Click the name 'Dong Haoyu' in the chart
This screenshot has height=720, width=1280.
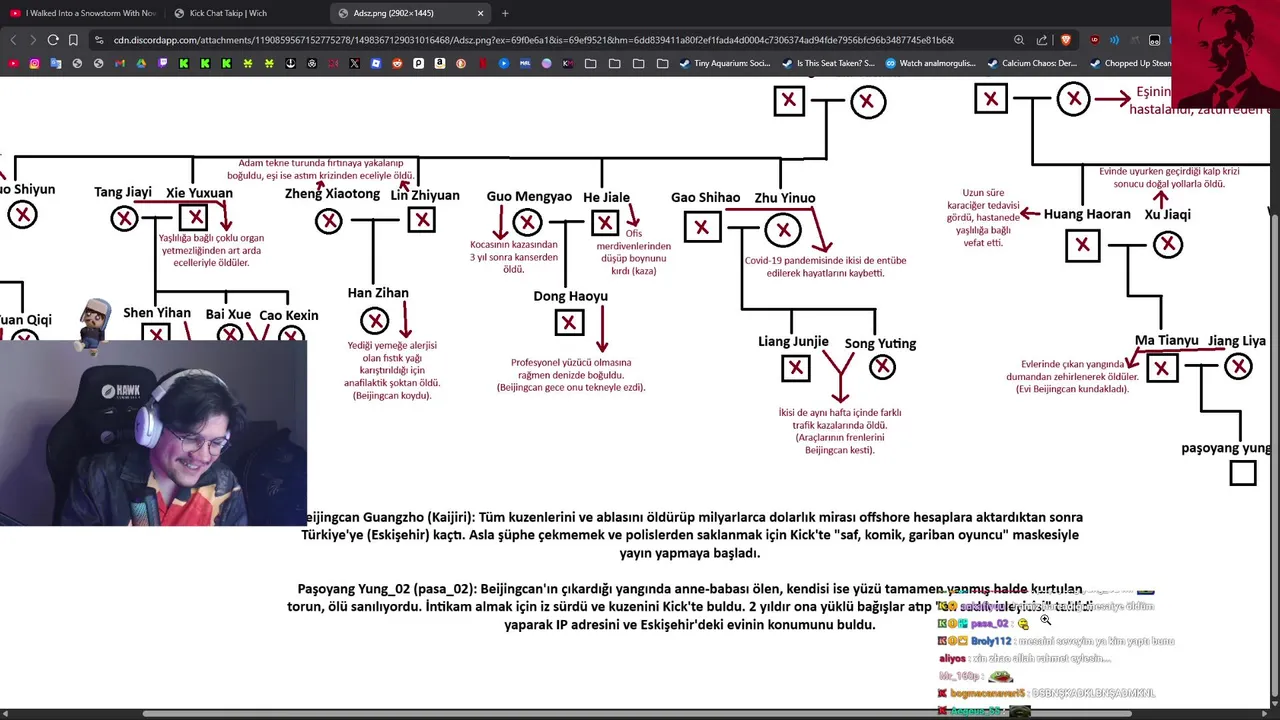click(x=570, y=296)
